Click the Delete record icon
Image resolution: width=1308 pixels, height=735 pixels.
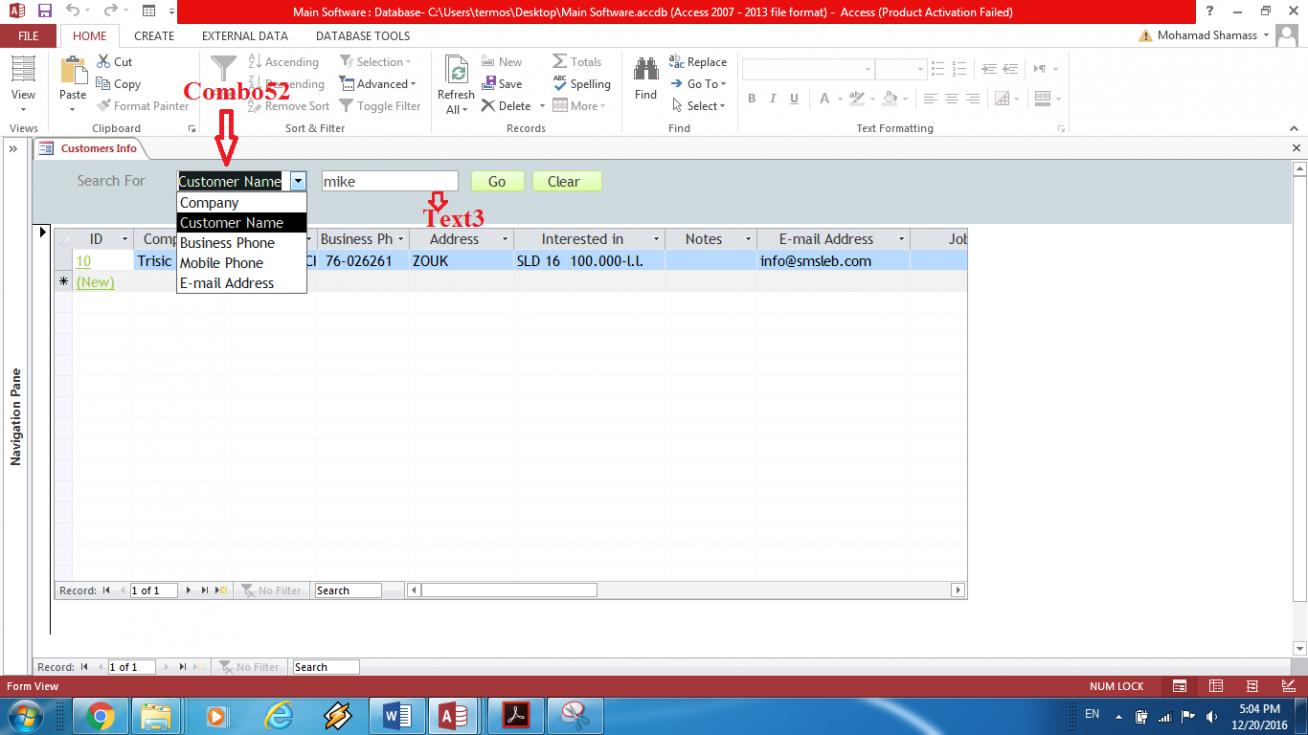pos(488,106)
